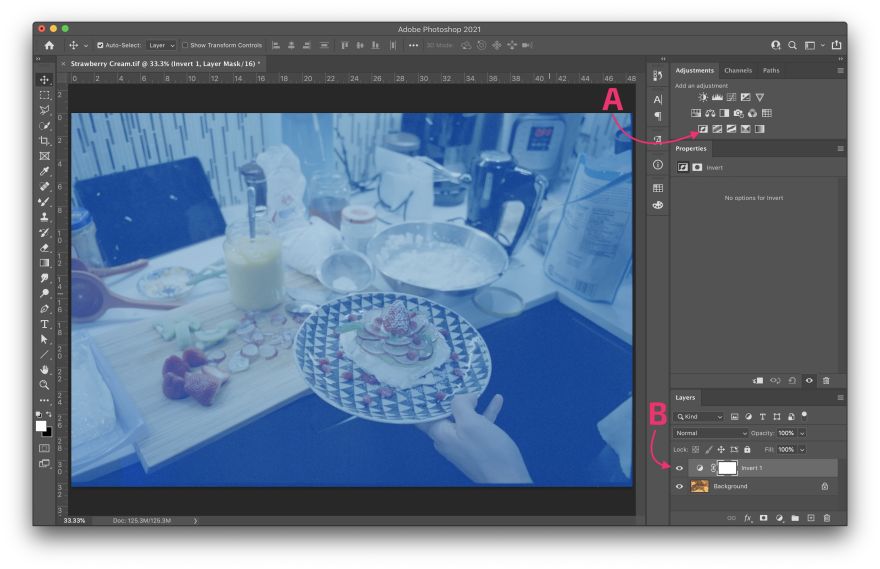This screenshot has width=880, height=569.
Task: Add a Brightness/Contrast adjustment
Action: click(x=703, y=97)
